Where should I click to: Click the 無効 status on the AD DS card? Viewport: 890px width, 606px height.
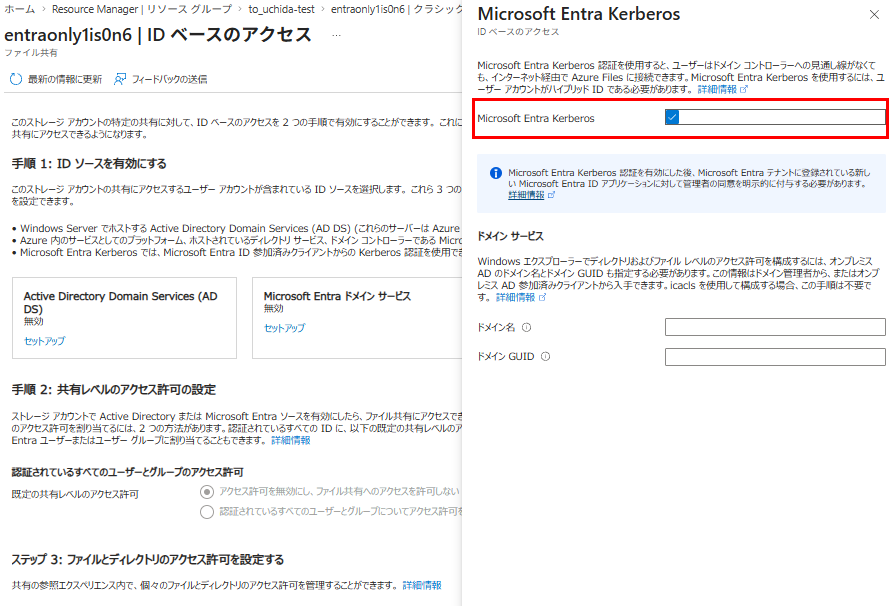coord(33,322)
